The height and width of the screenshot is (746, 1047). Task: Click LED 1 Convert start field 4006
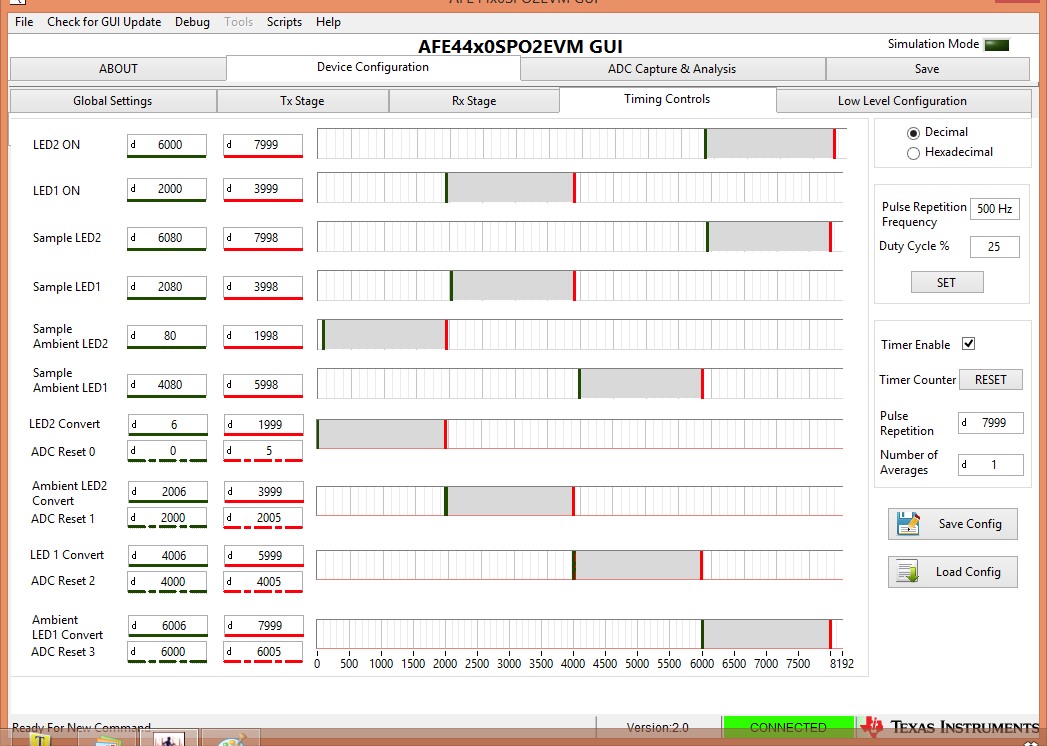168,556
